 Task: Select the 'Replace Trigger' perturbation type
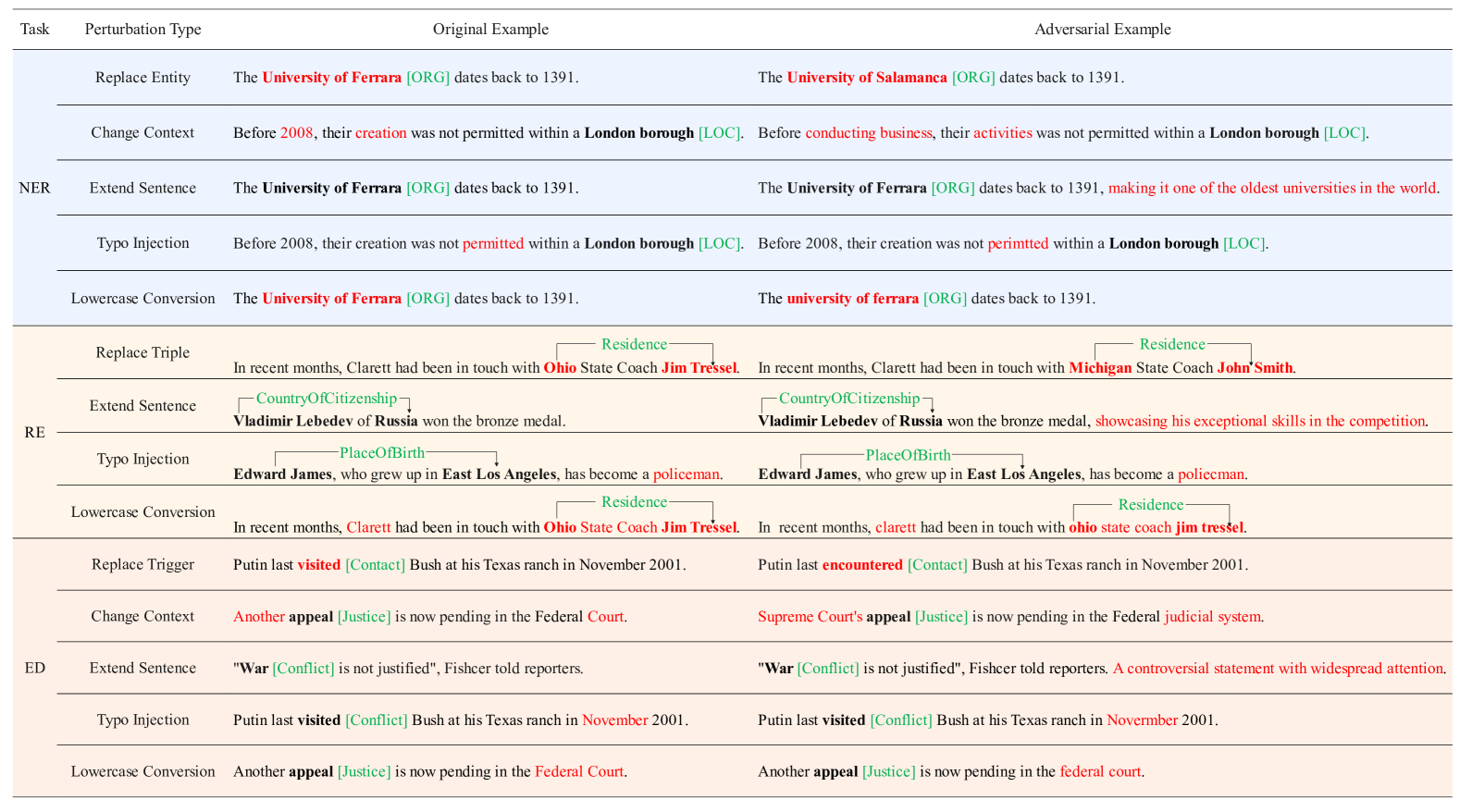pyautogui.click(x=142, y=565)
